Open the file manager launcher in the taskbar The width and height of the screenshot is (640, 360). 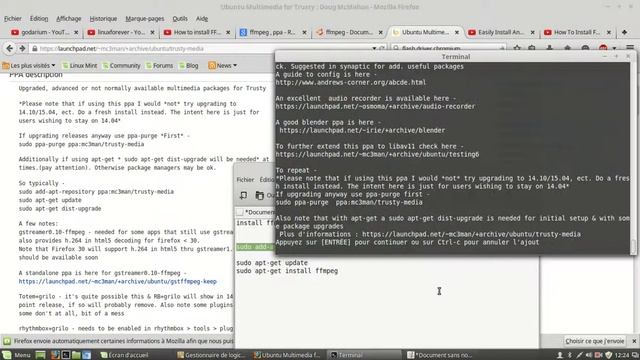[x=76, y=355]
